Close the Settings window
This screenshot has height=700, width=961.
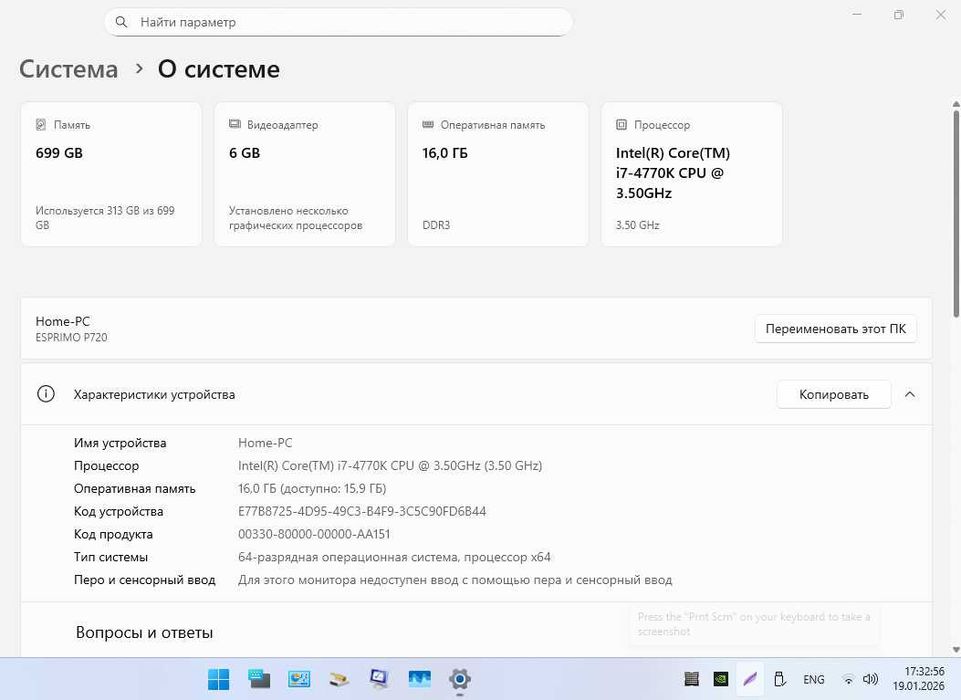941,14
